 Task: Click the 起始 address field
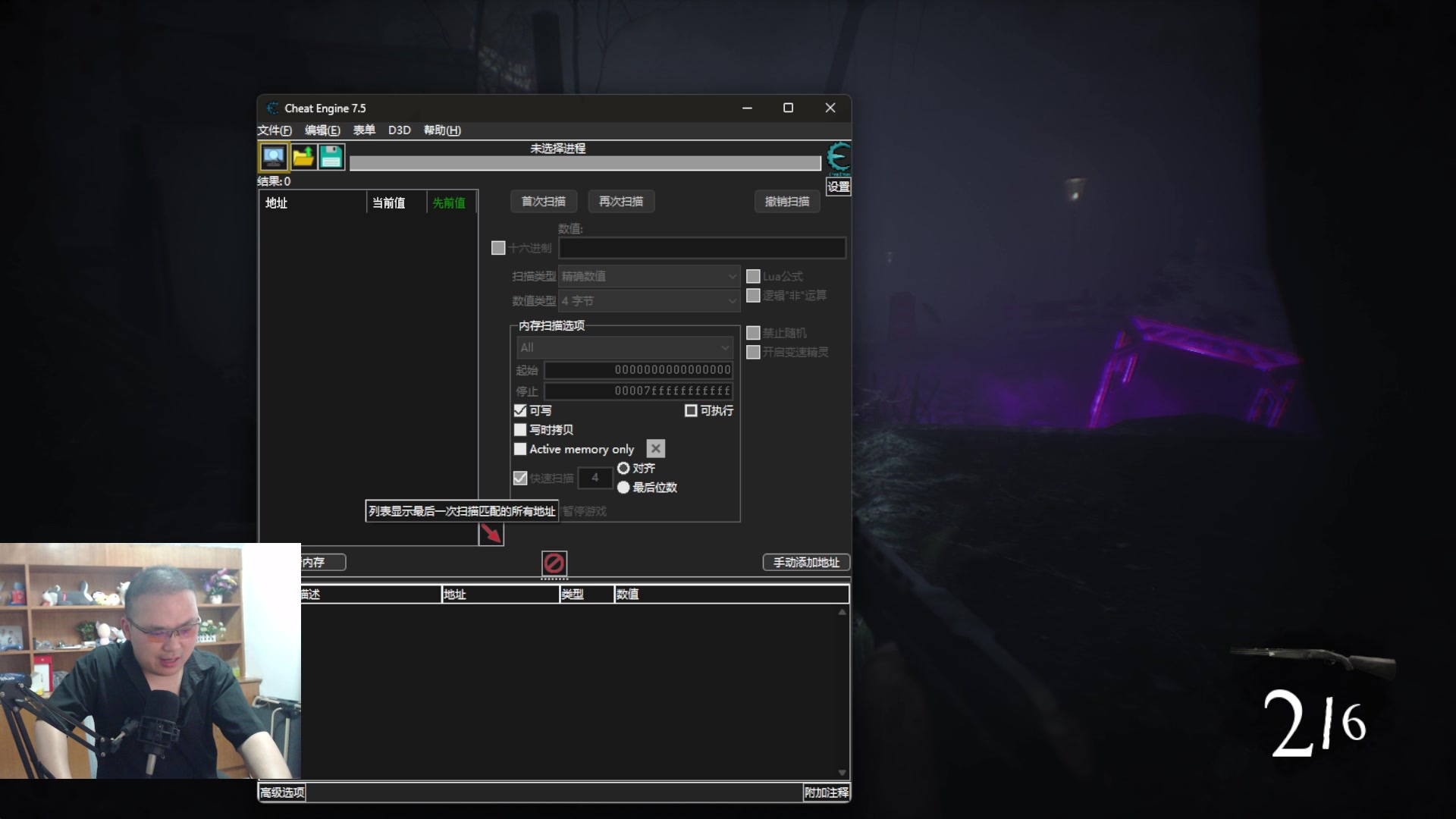[639, 370]
